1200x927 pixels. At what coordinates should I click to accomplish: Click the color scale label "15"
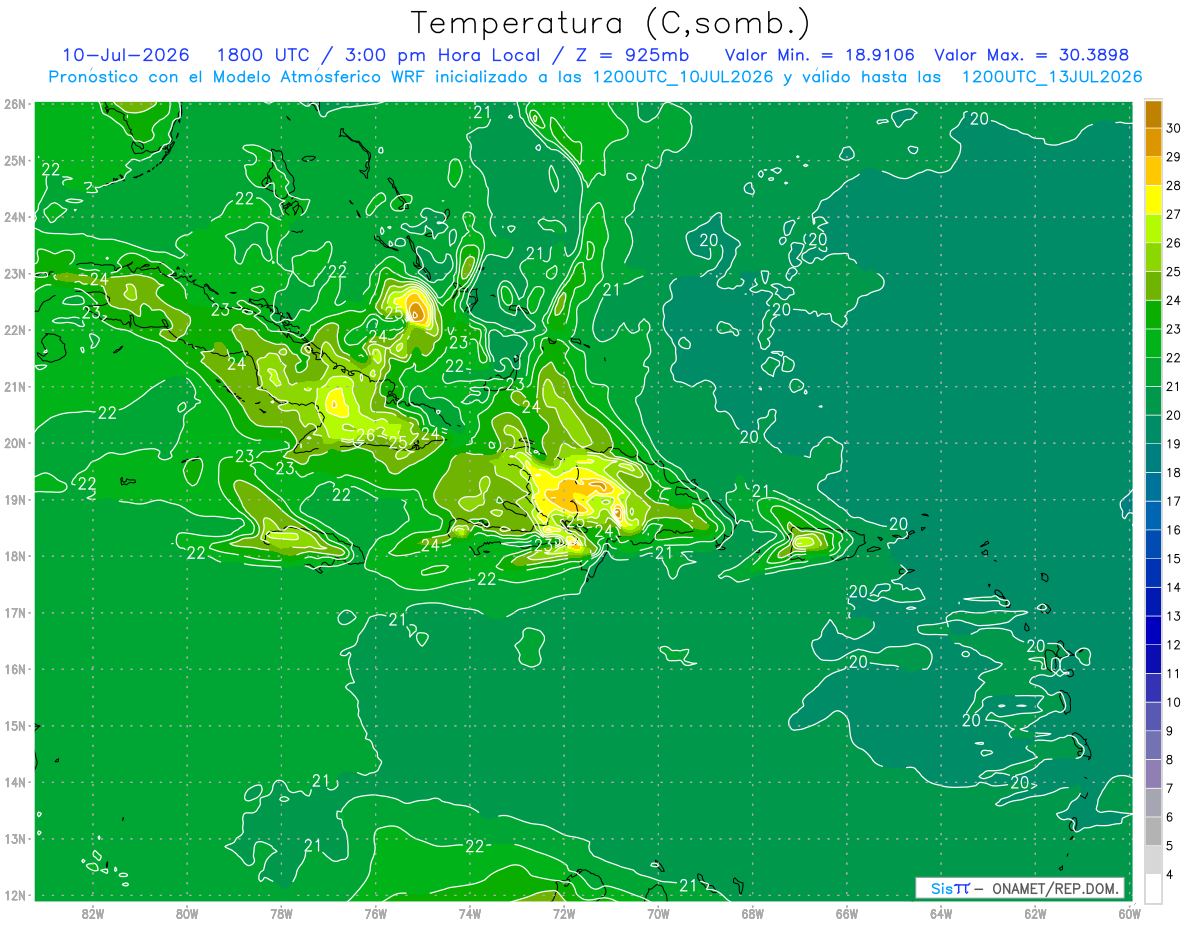pos(1174,558)
